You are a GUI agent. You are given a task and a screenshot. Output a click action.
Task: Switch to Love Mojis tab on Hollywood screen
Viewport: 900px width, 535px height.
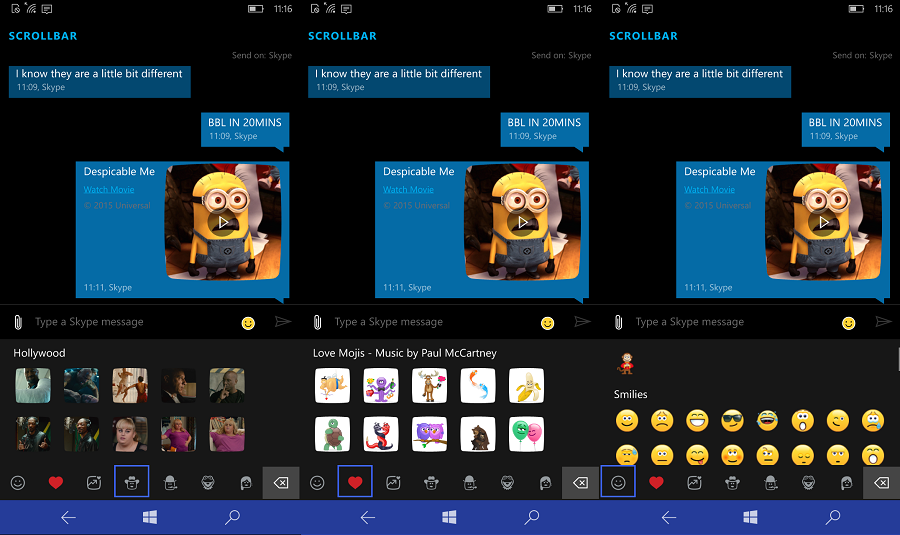tap(56, 483)
